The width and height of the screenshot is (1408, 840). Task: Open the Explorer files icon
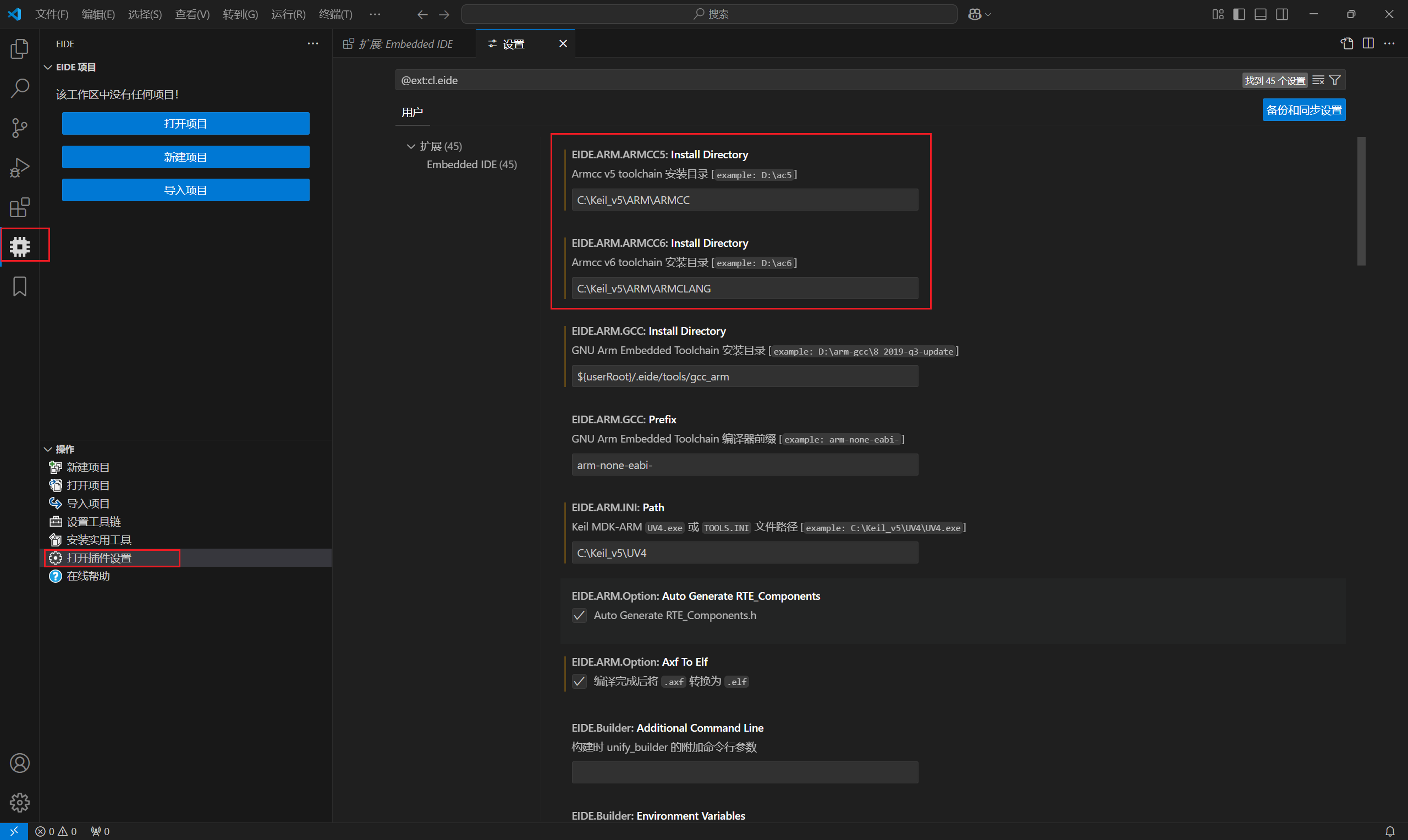(20, 49)
